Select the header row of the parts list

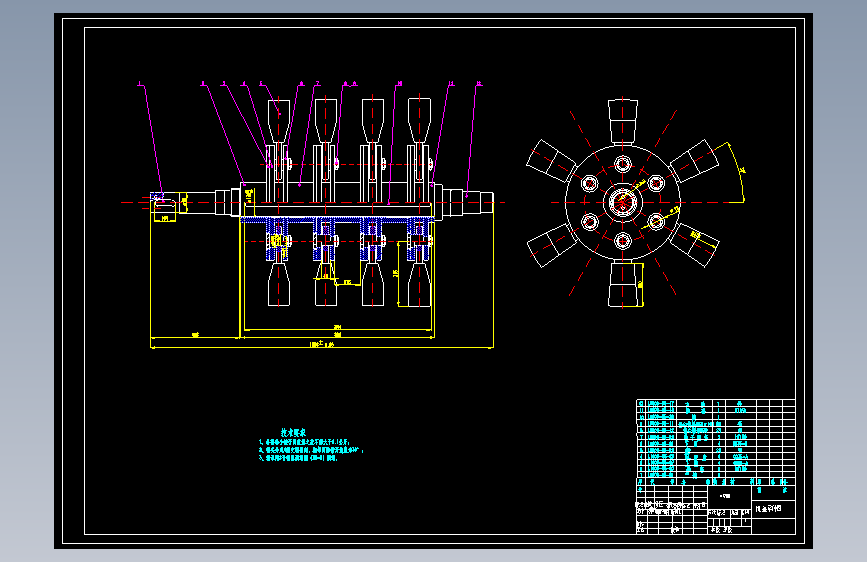tap(716, 482)
